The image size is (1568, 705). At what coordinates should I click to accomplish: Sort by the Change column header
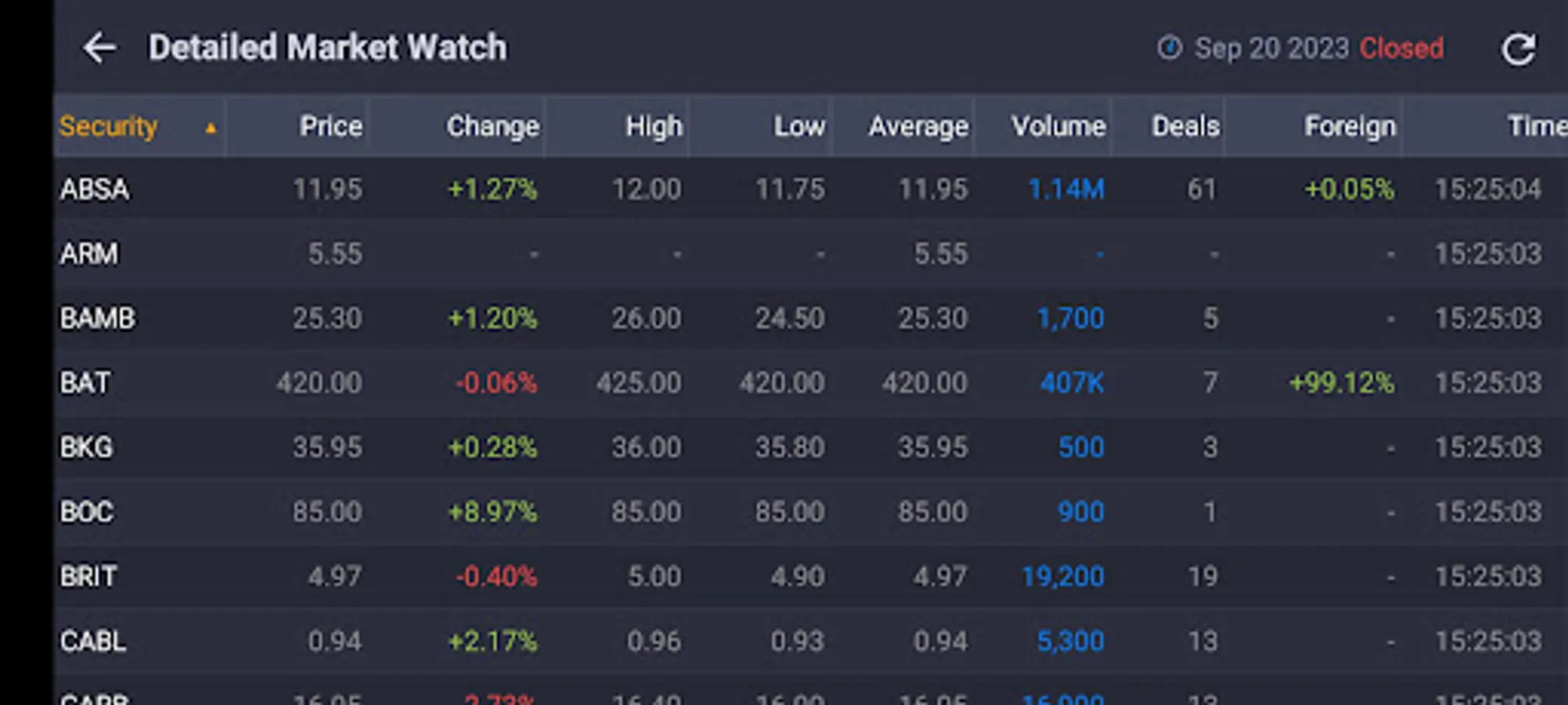pos(492,126)
